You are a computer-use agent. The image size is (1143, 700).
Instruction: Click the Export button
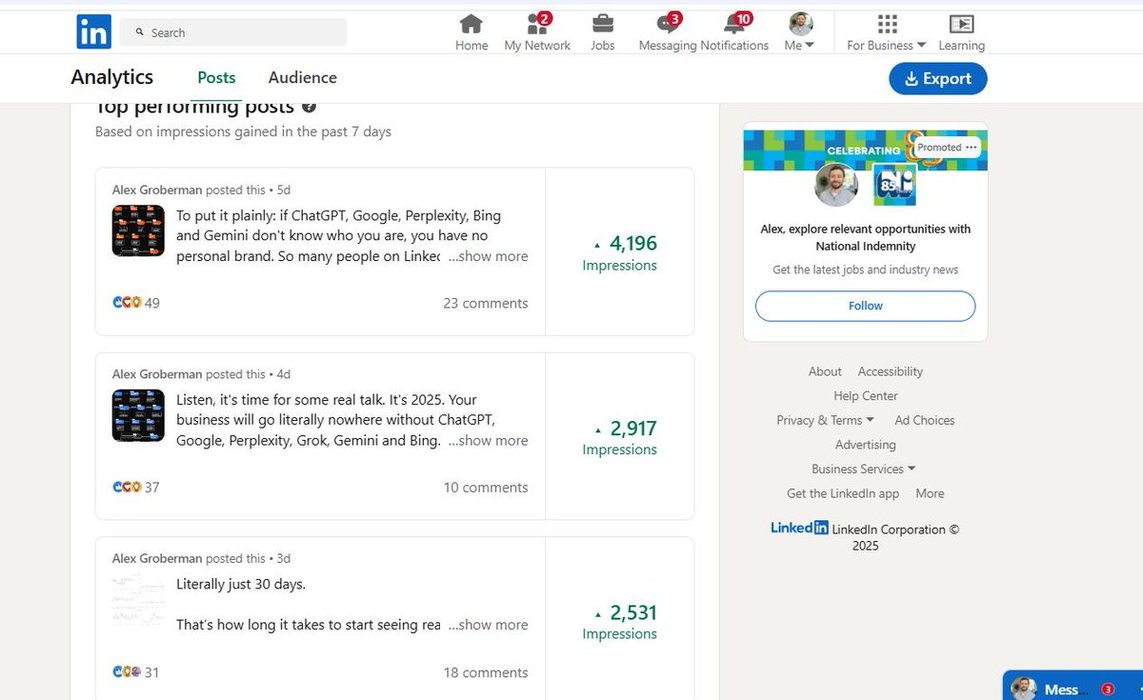pos(937,79)
